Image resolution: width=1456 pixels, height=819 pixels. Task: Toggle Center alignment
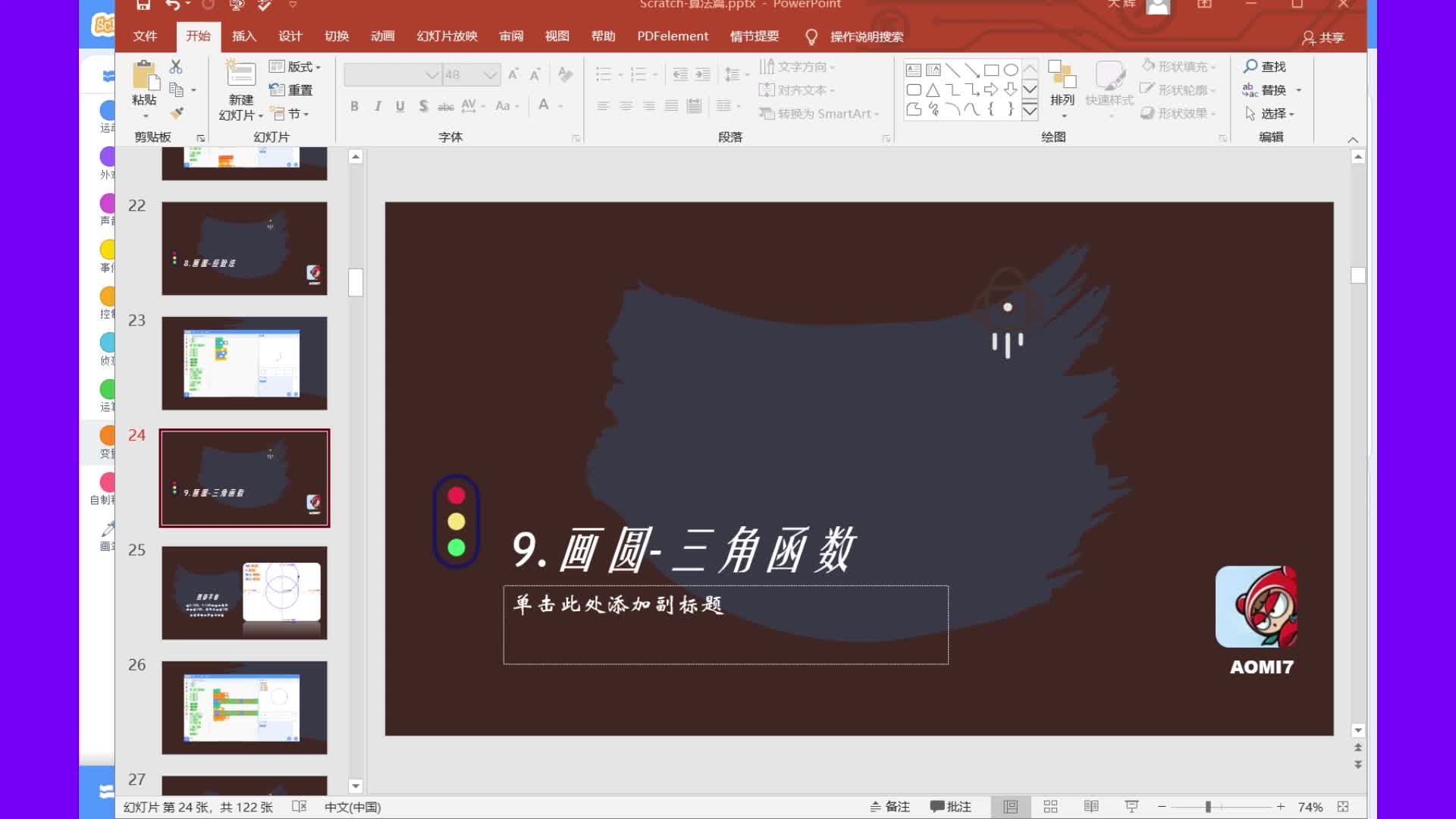point(626,106)
